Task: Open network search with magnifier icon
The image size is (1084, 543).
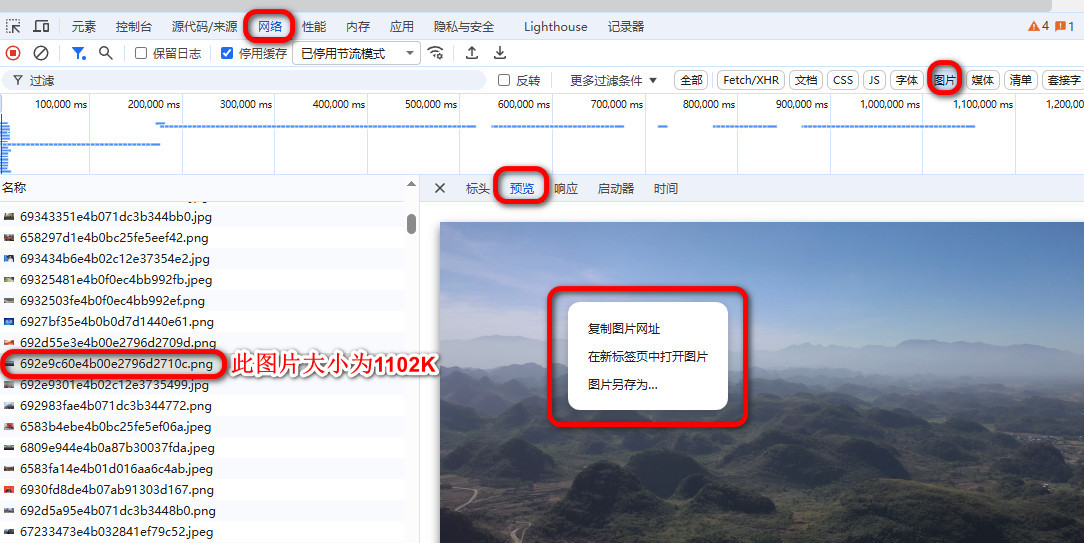Action: 105,53
